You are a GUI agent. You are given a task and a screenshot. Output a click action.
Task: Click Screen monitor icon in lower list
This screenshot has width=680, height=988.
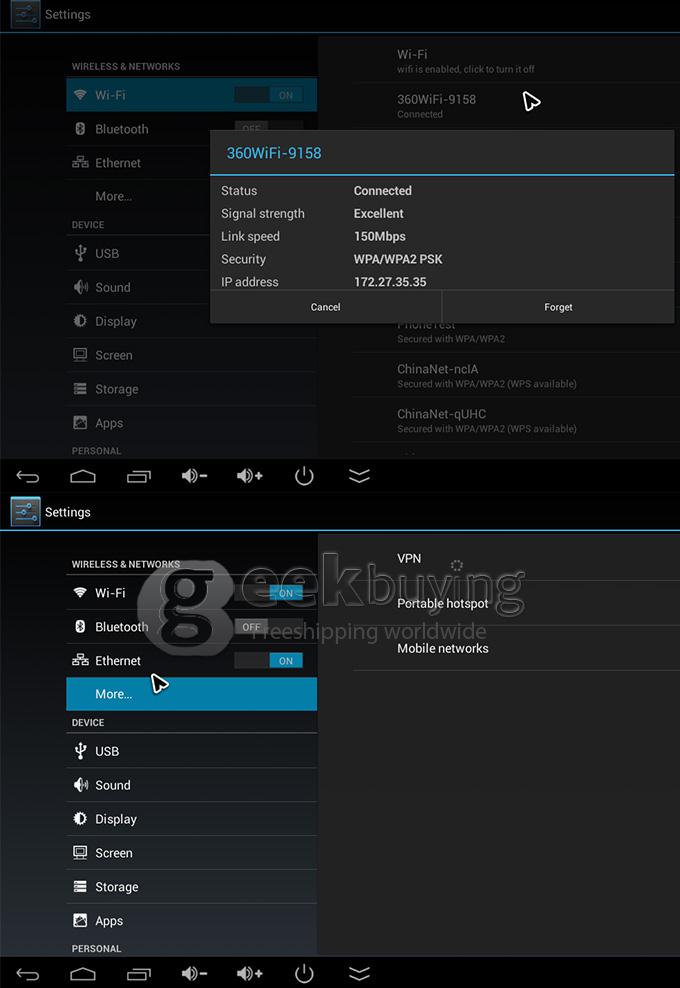click(x=80, y=853)
